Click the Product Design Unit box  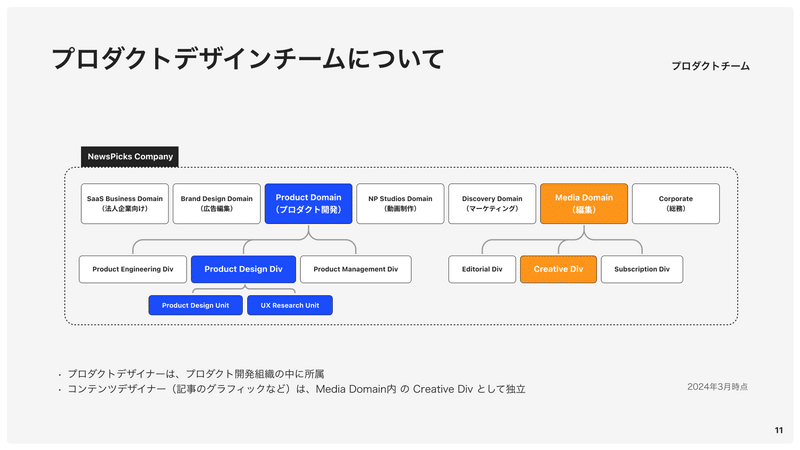click(195, 305)
